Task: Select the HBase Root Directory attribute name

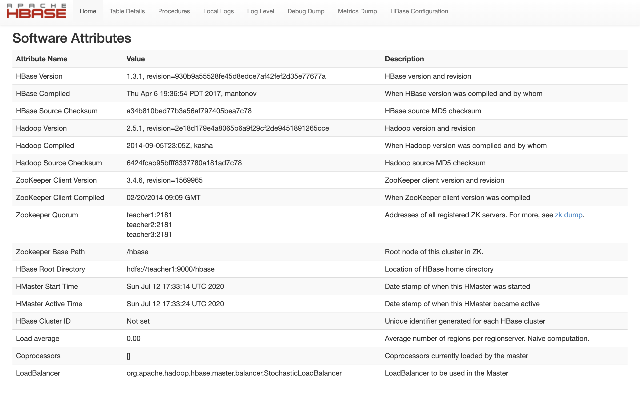Action: (50, 269)
